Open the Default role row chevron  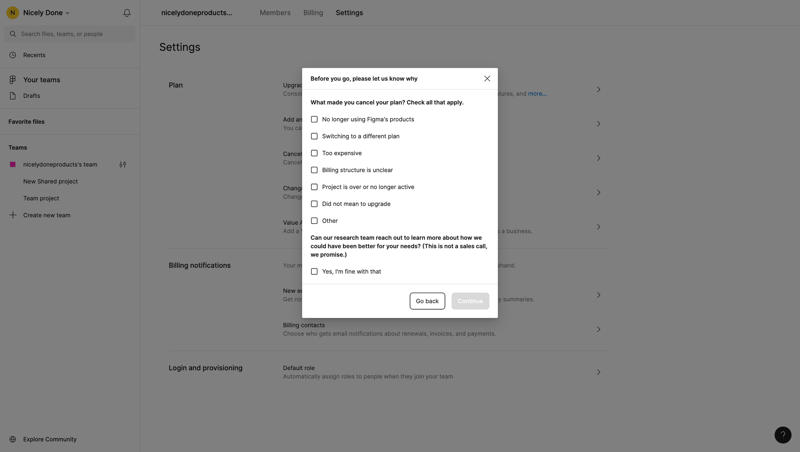[598, 372]
